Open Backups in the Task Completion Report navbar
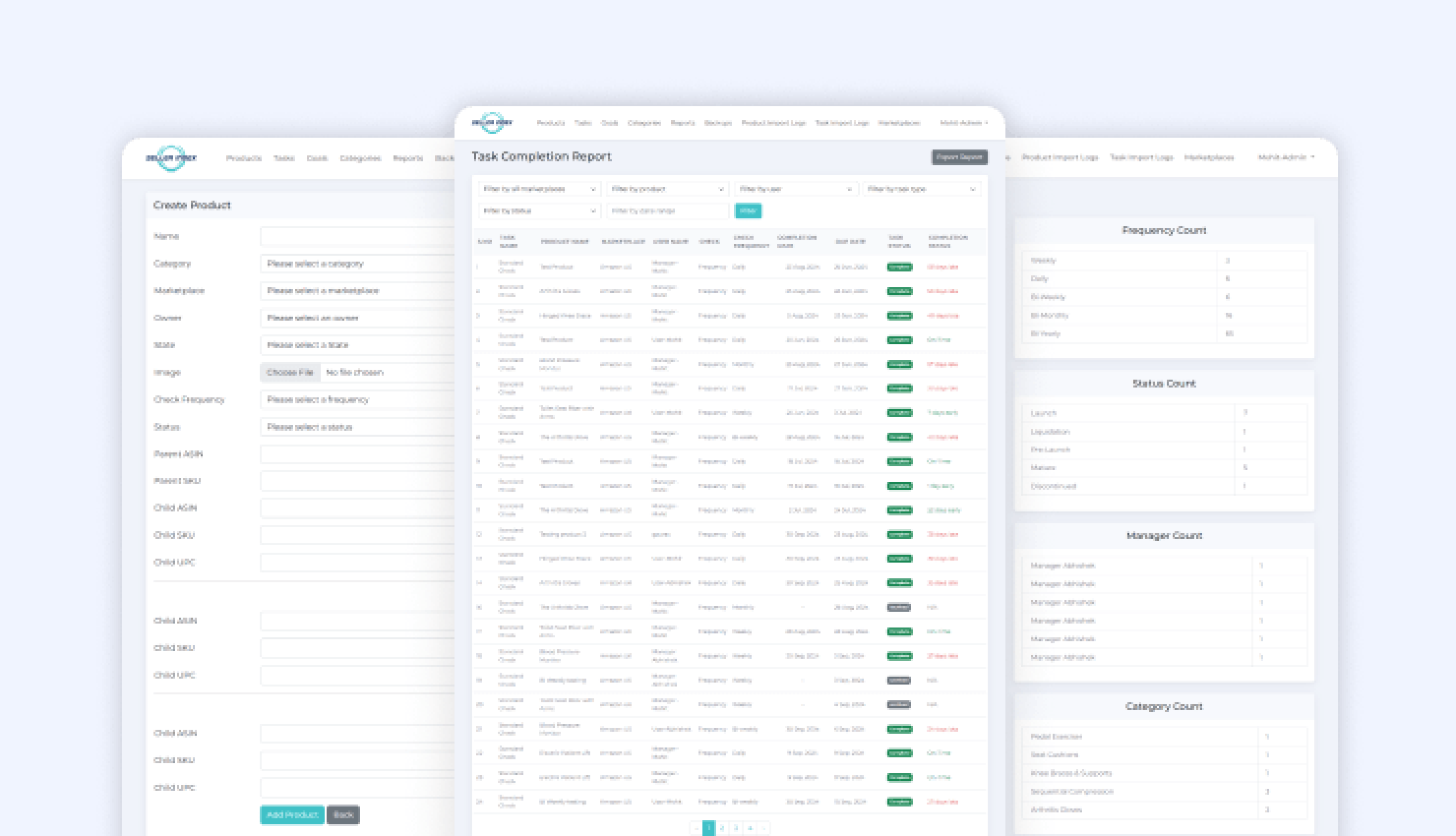This screenshot has width=1456, height=836. [x=718, y=123]
